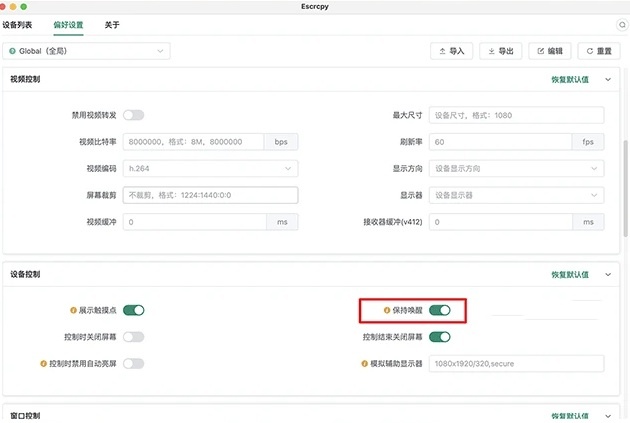Switch to the 设备列表 tab
The image size is (630, 423).
(x=17, y=25)
